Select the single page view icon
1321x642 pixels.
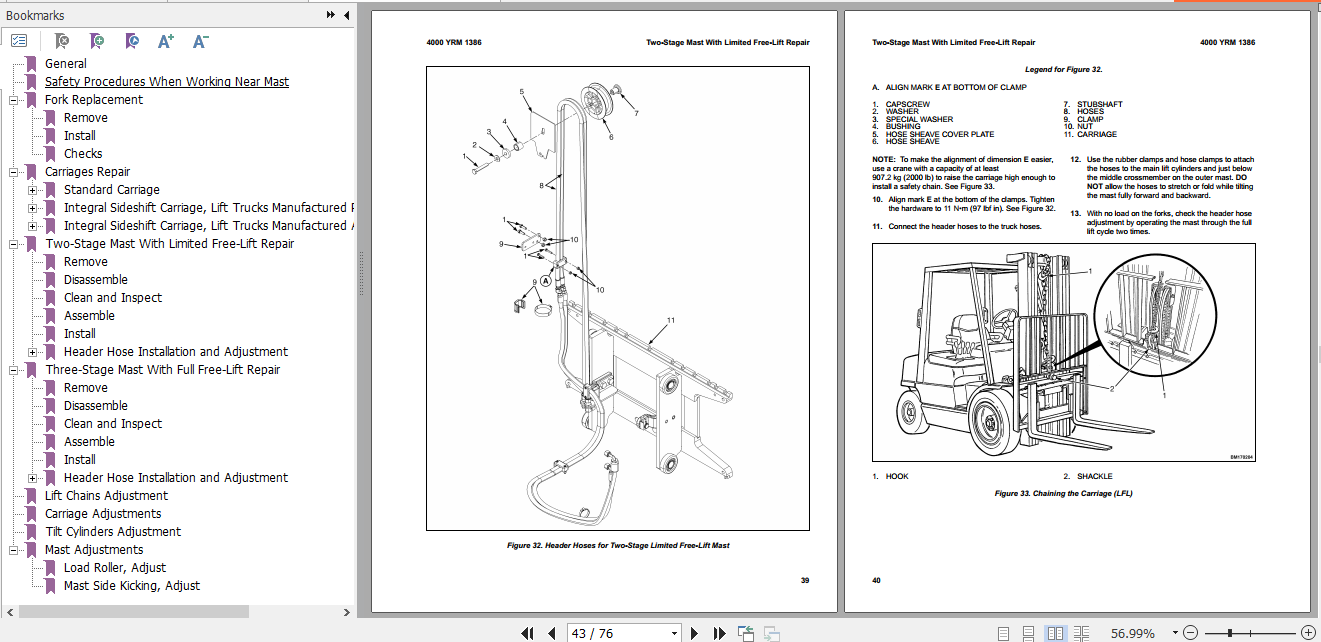coord(1006,632)
